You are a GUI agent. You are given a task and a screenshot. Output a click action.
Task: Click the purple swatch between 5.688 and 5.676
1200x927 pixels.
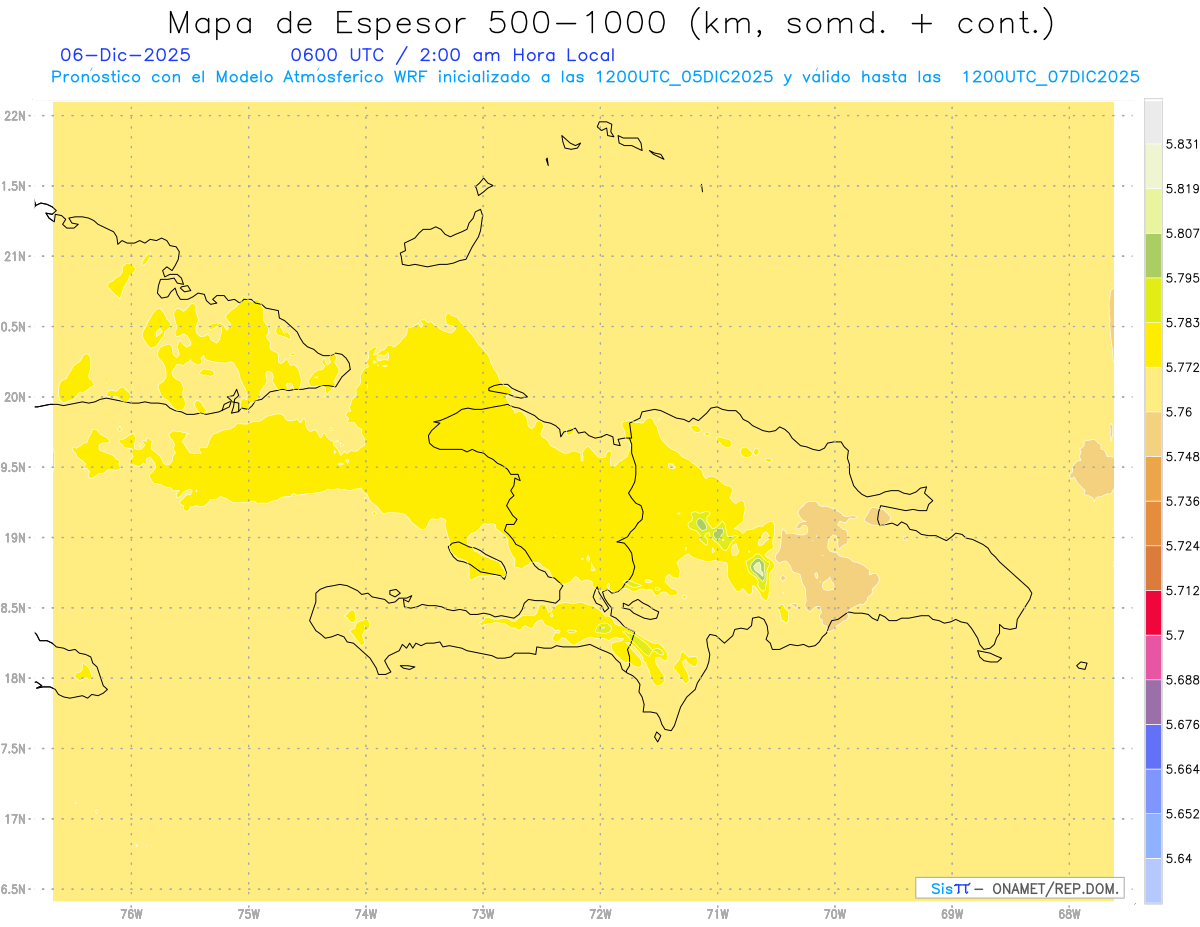1153,702
